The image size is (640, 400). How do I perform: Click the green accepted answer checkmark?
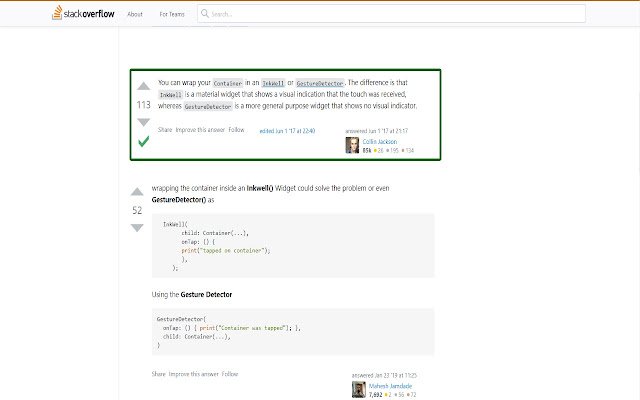pyautogui.click(x=143, y=142)
